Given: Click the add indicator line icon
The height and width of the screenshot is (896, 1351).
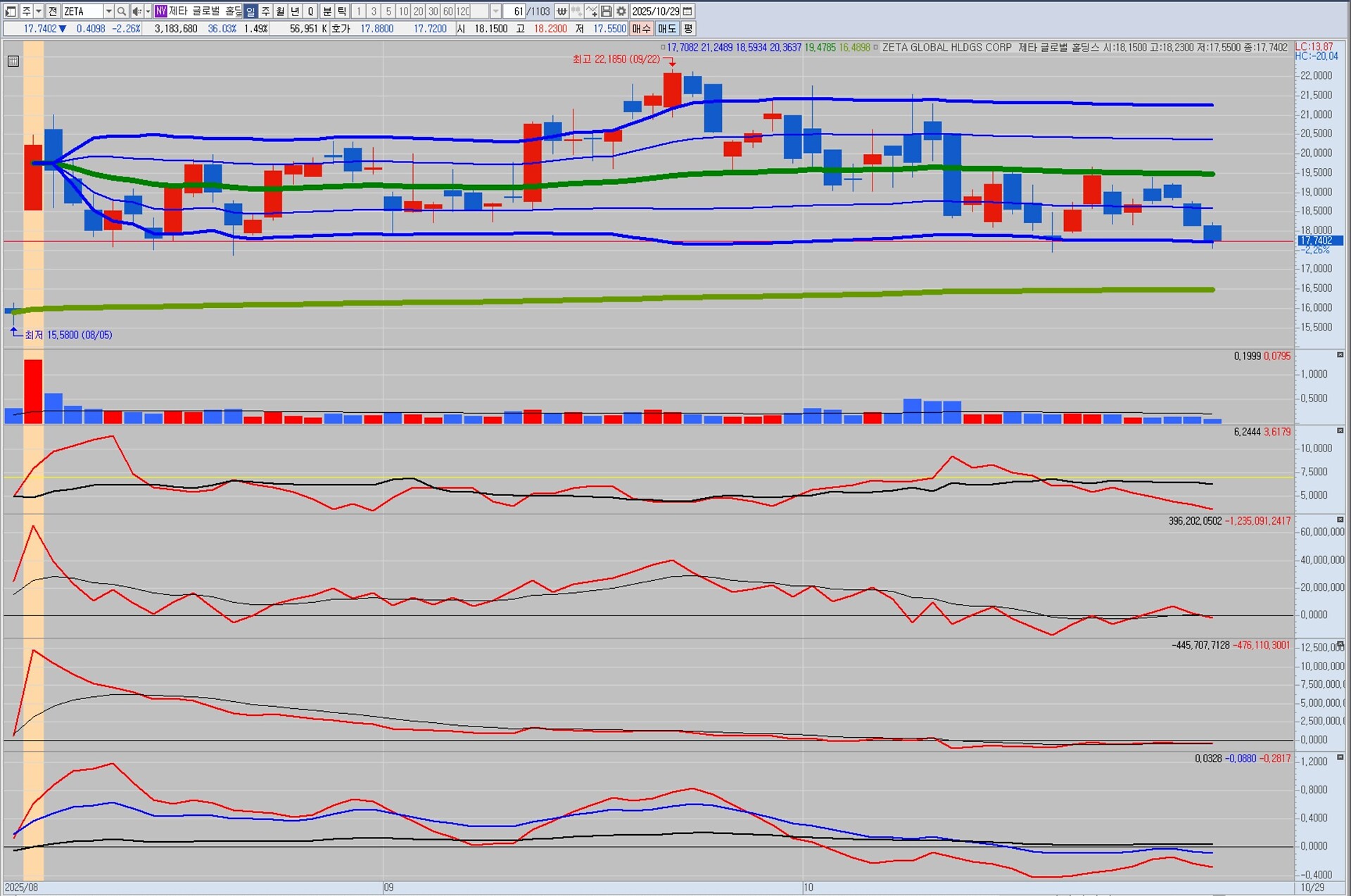Looking at the screenshot, I should tap(591, 11).
